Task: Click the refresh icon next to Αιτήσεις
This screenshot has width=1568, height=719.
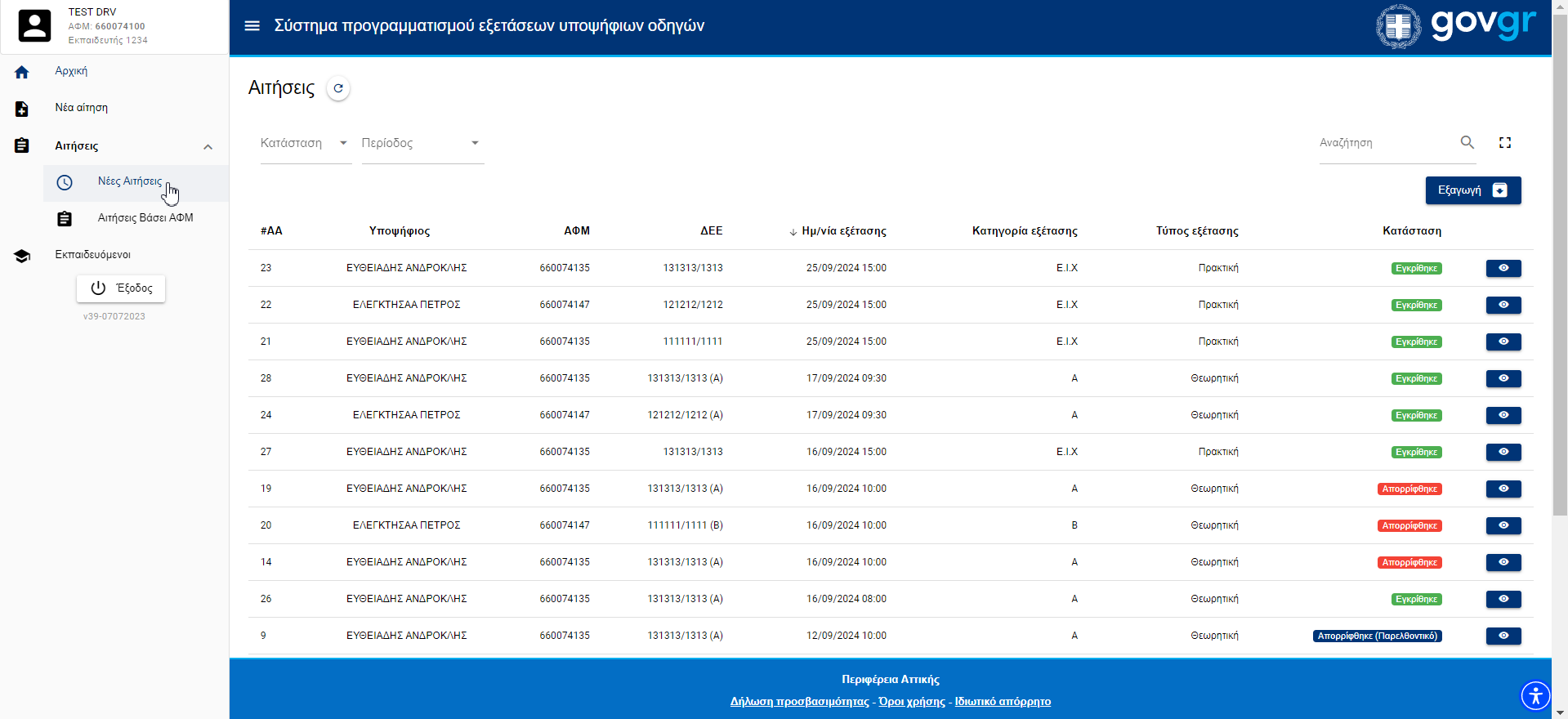Action: (x=338, y=88)
